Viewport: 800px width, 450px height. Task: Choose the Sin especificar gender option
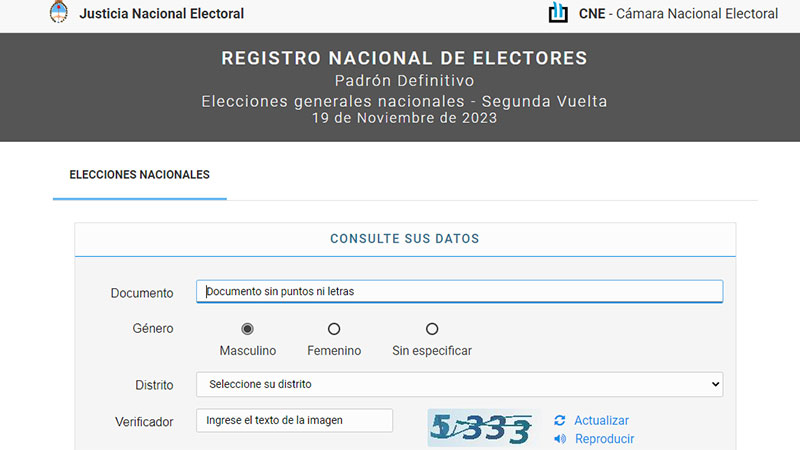pyautogui.click(x=432, y=329)
